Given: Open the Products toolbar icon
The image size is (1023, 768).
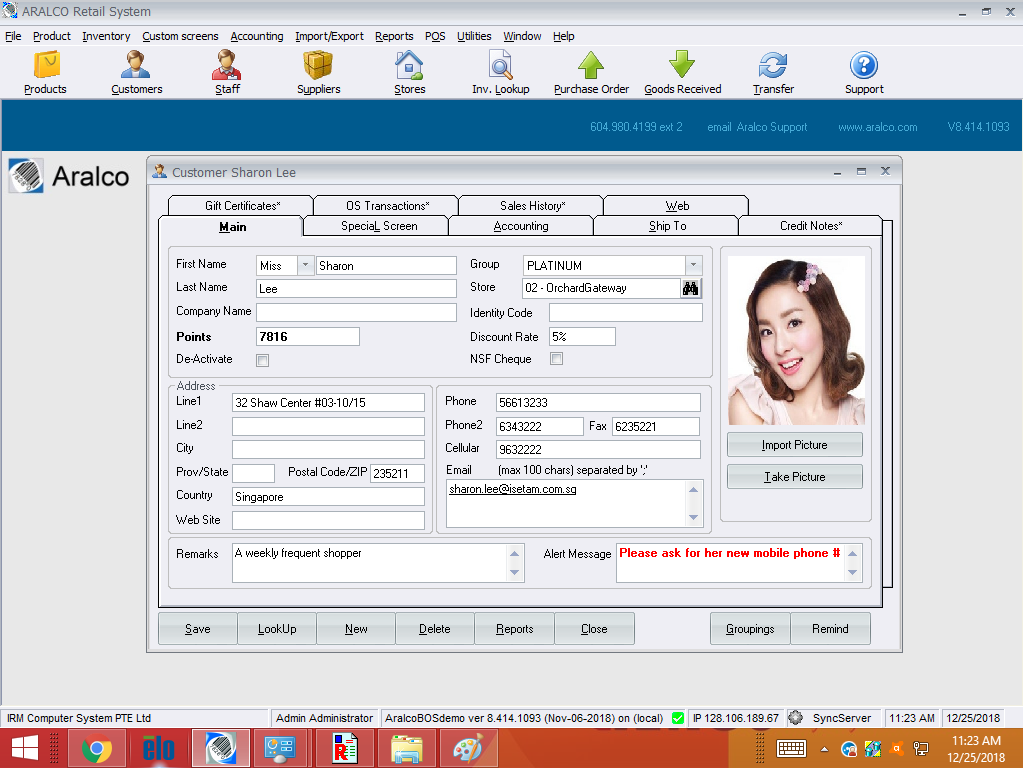Looking at the screenshot, I should [x=46, y=72].
